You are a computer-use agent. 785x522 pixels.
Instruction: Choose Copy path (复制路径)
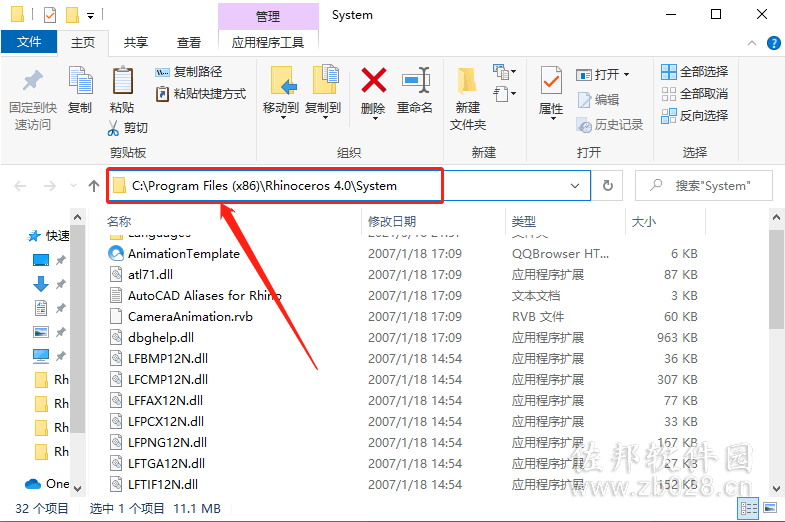(188, 72)
